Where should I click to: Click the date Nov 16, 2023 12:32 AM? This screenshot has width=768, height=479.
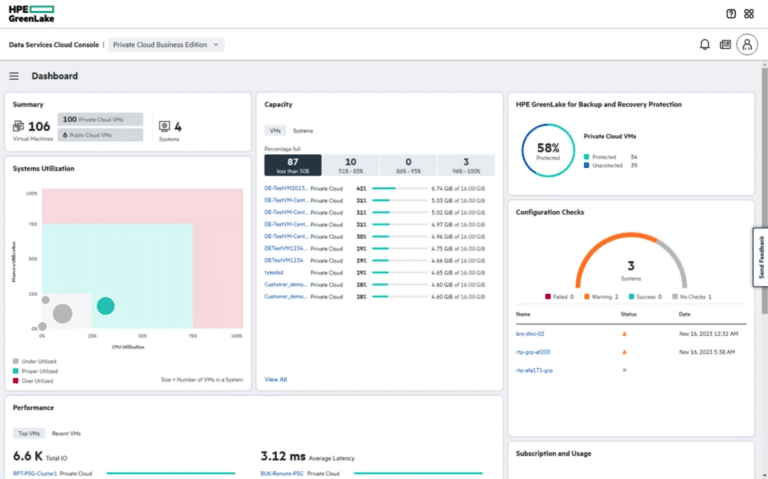click(708, 334)
